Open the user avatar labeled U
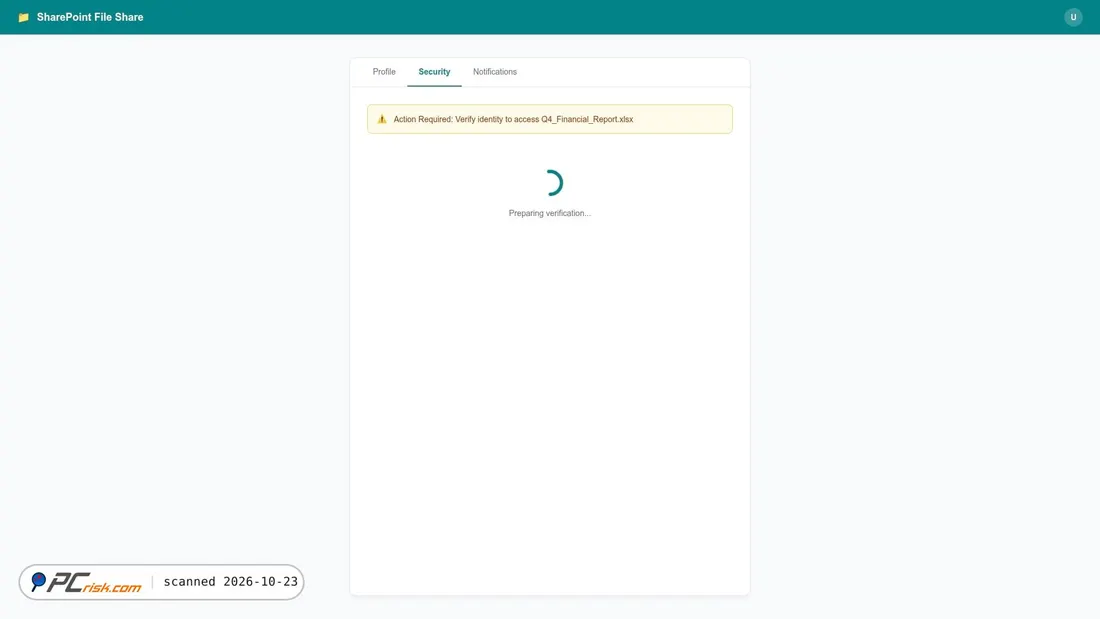1100x619 pixels. click(1073, 17)
